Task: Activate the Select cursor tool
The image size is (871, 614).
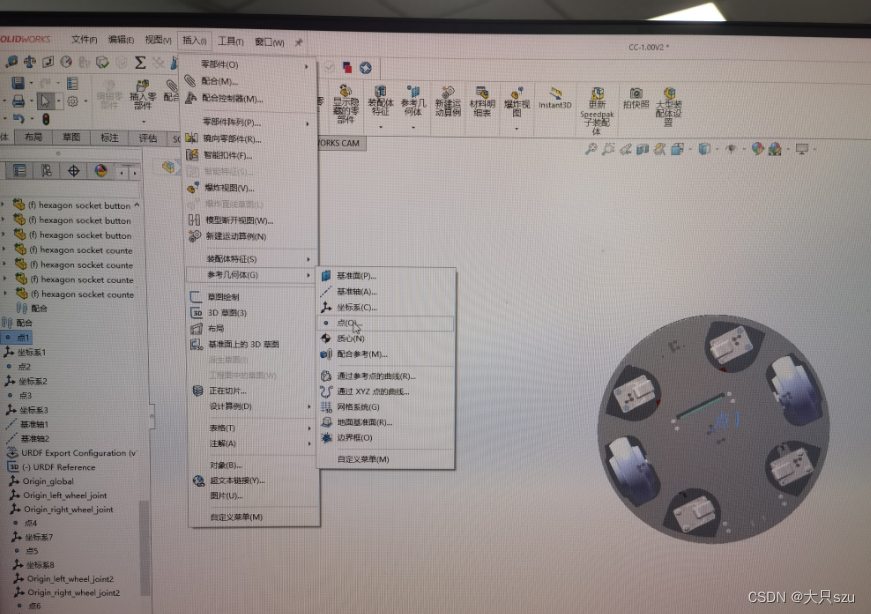Action: [x=45, y=101]
